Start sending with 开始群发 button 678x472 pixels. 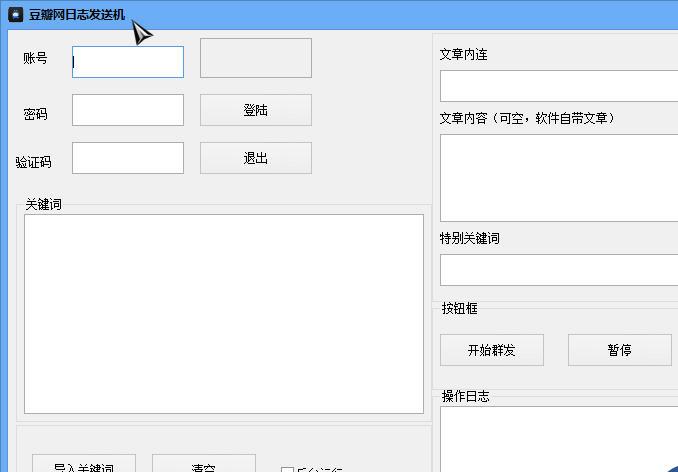point(492,350)
